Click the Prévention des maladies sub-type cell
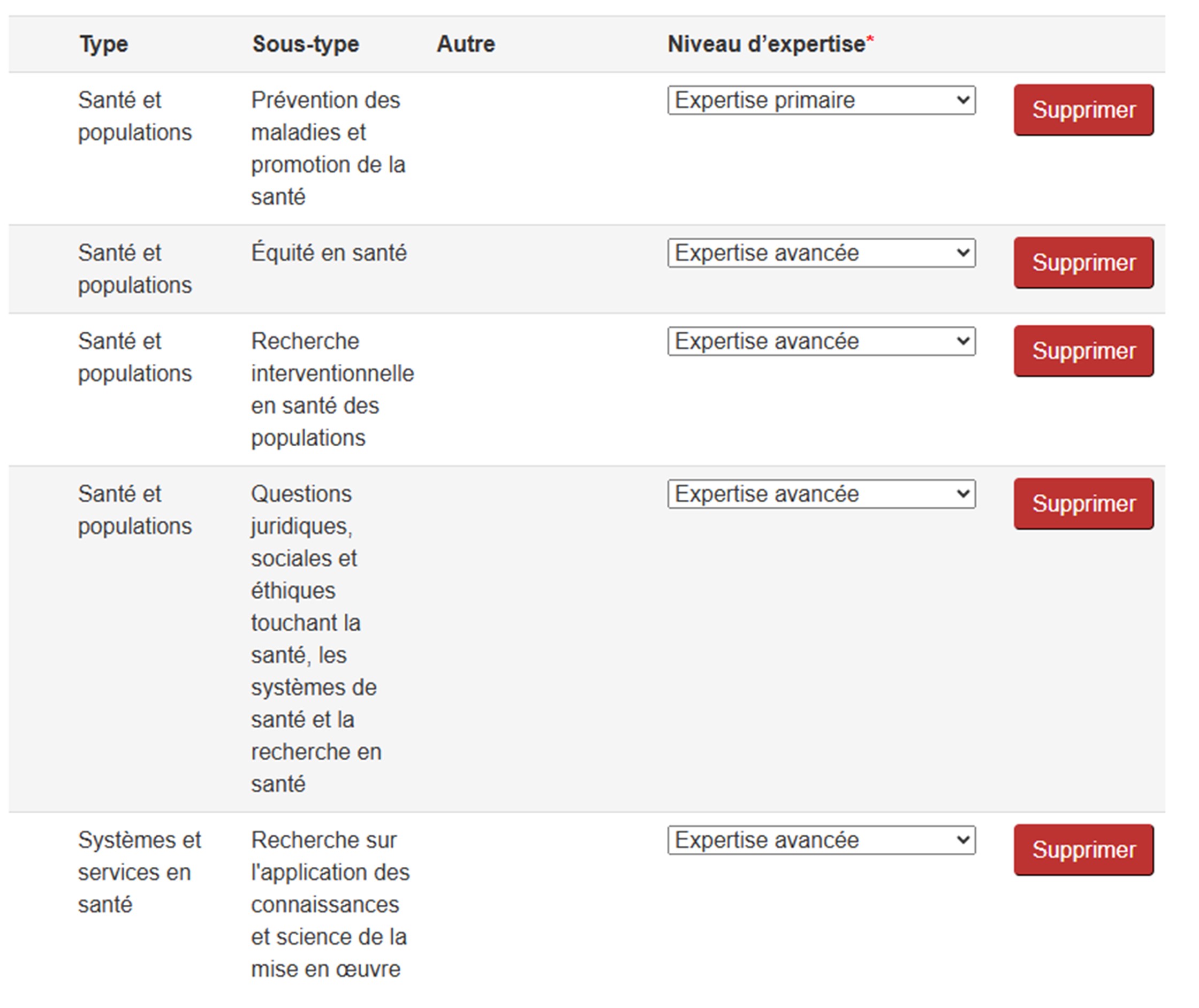The image size is (1199, 1008). point(328,149)
